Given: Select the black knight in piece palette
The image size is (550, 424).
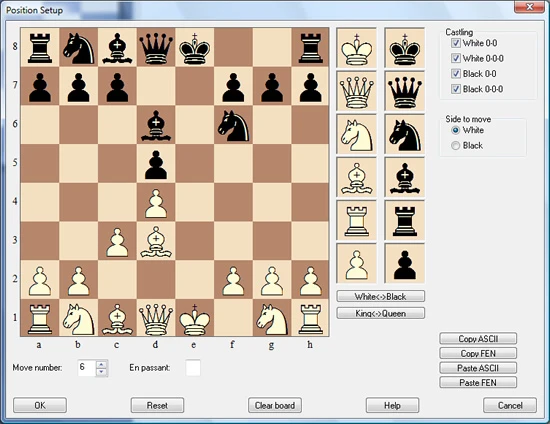Looking at the screenshot, I should 405,134.
